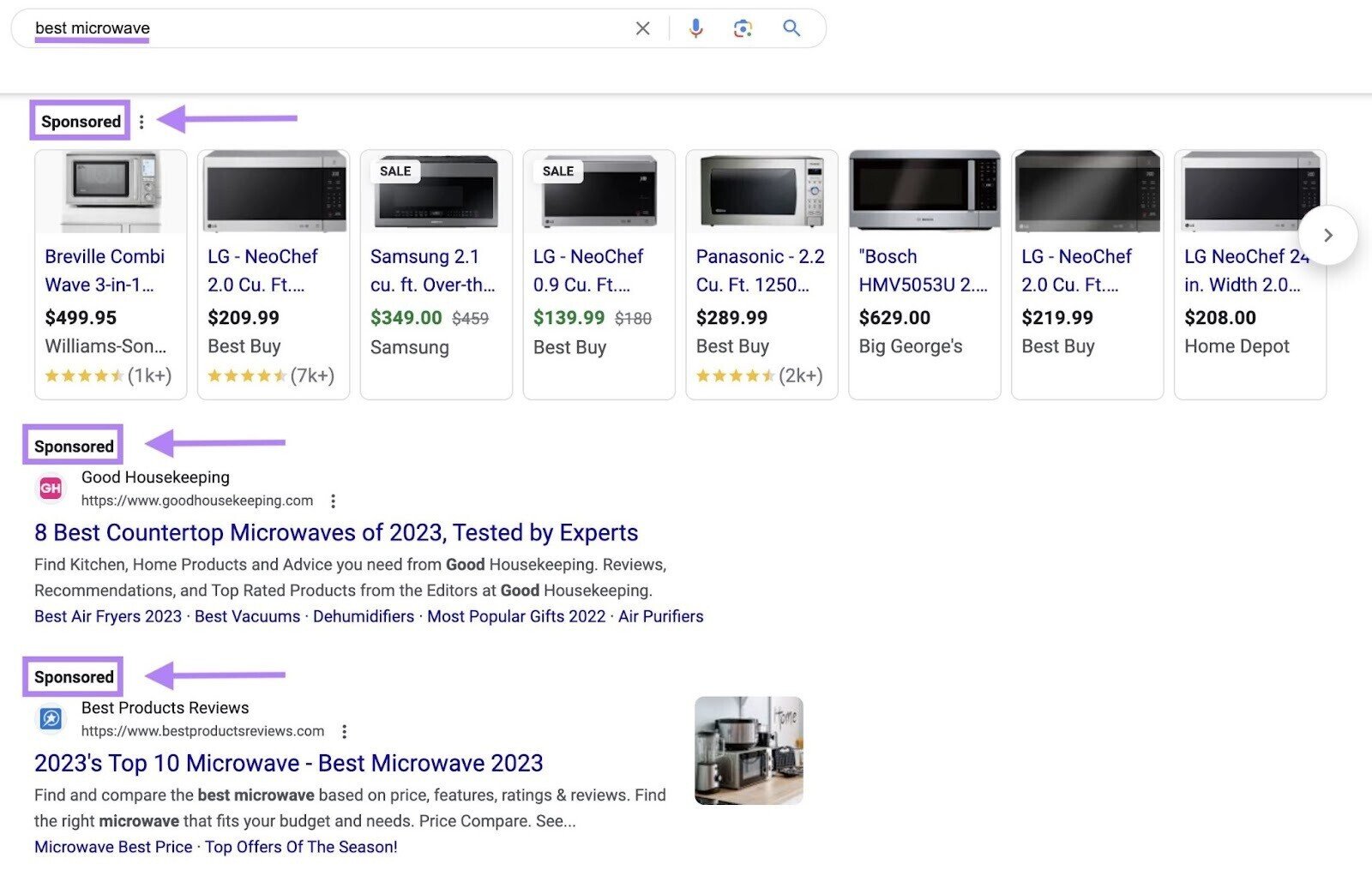Click the Best Products Reviews site favicon

pos(50,718)
